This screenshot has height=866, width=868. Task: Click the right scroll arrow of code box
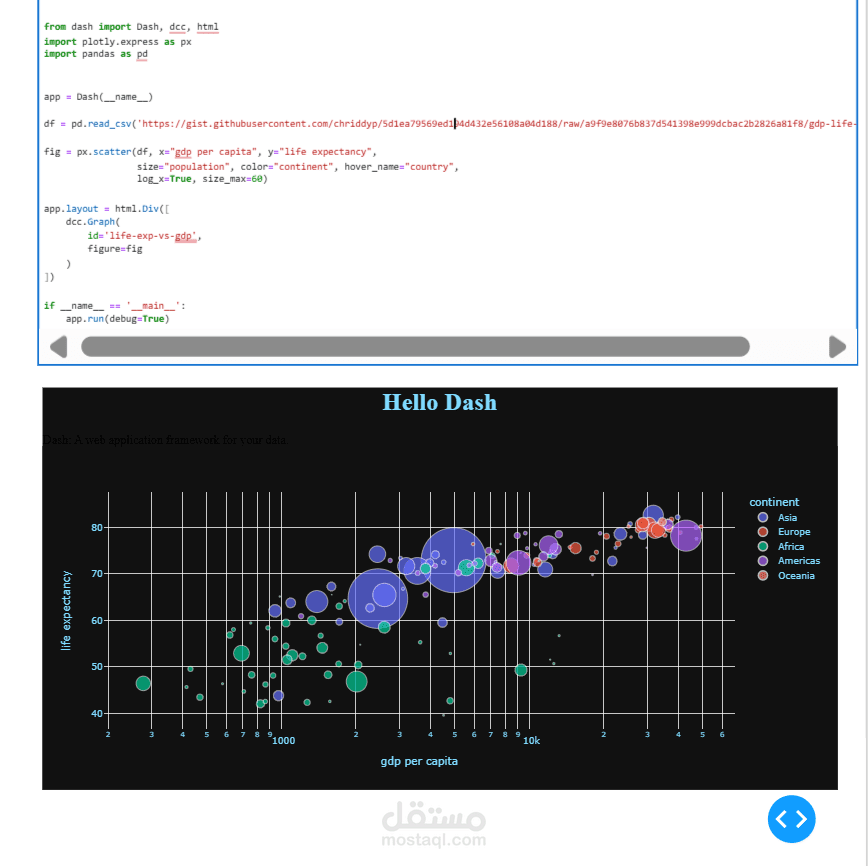pyautogui.click(x=837, y=347)
